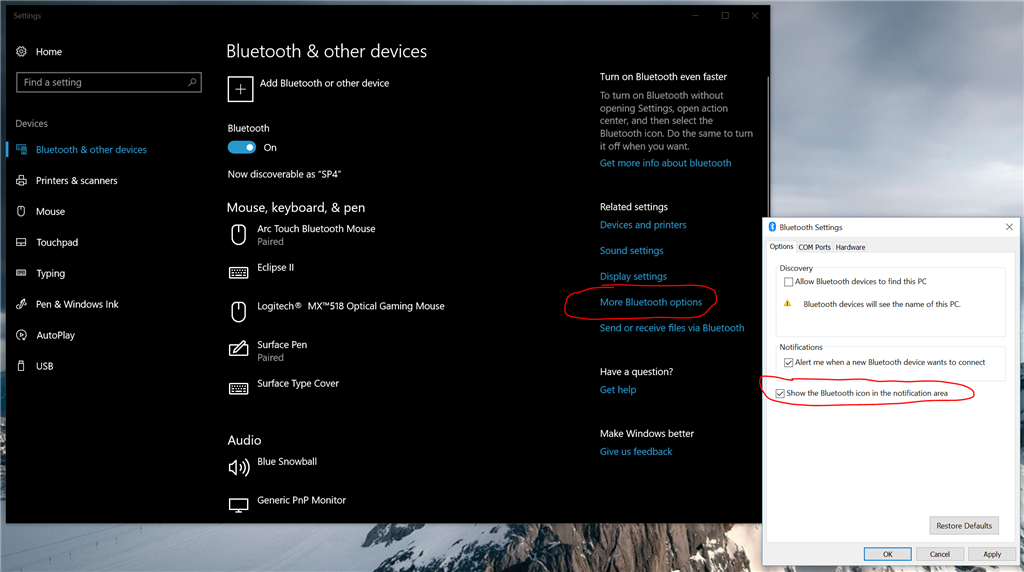Select Logitech MX518 Optical Gaming Mouse name
The height and width of the screenshot is (572, 1024).
(x=351, y=306)
